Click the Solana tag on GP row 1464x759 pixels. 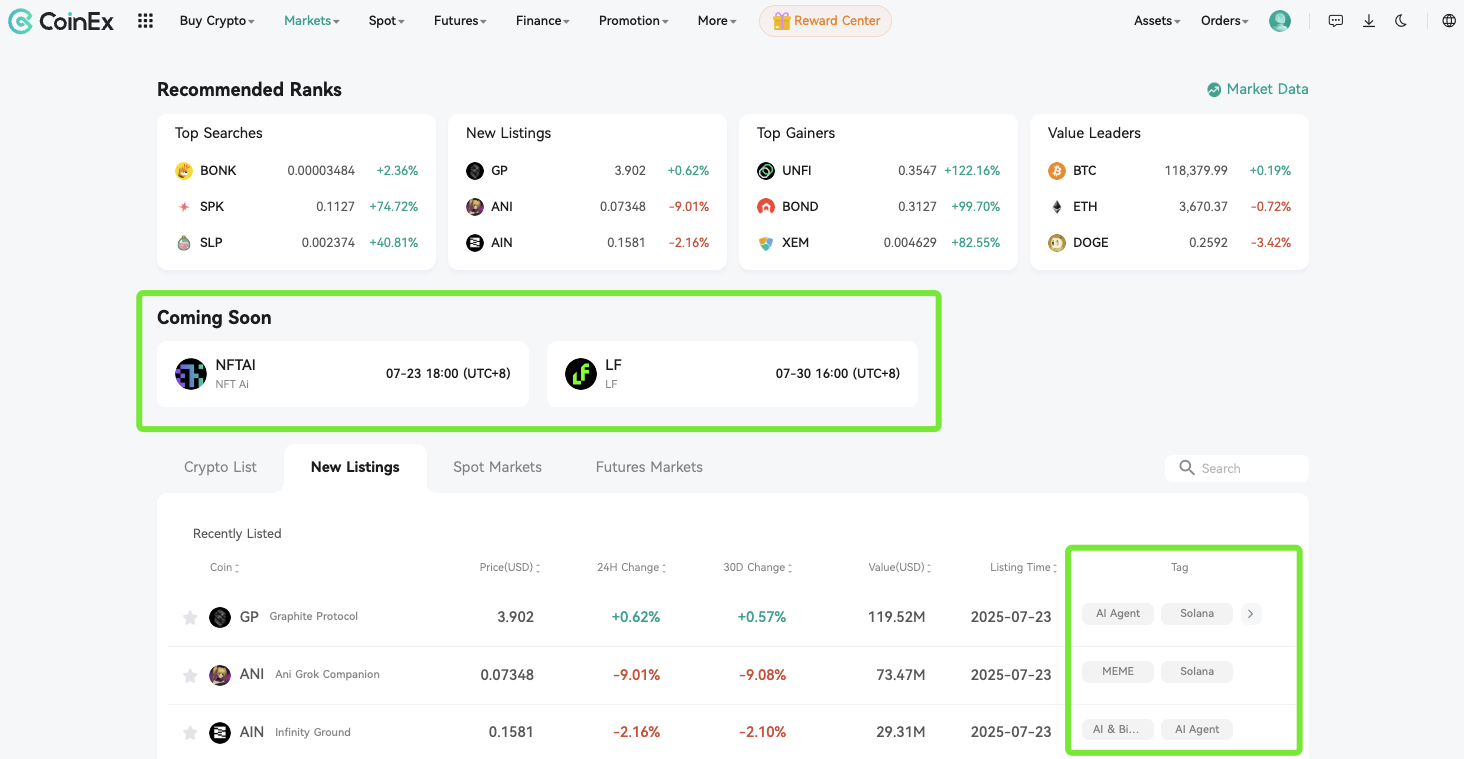click(1197, 614)
